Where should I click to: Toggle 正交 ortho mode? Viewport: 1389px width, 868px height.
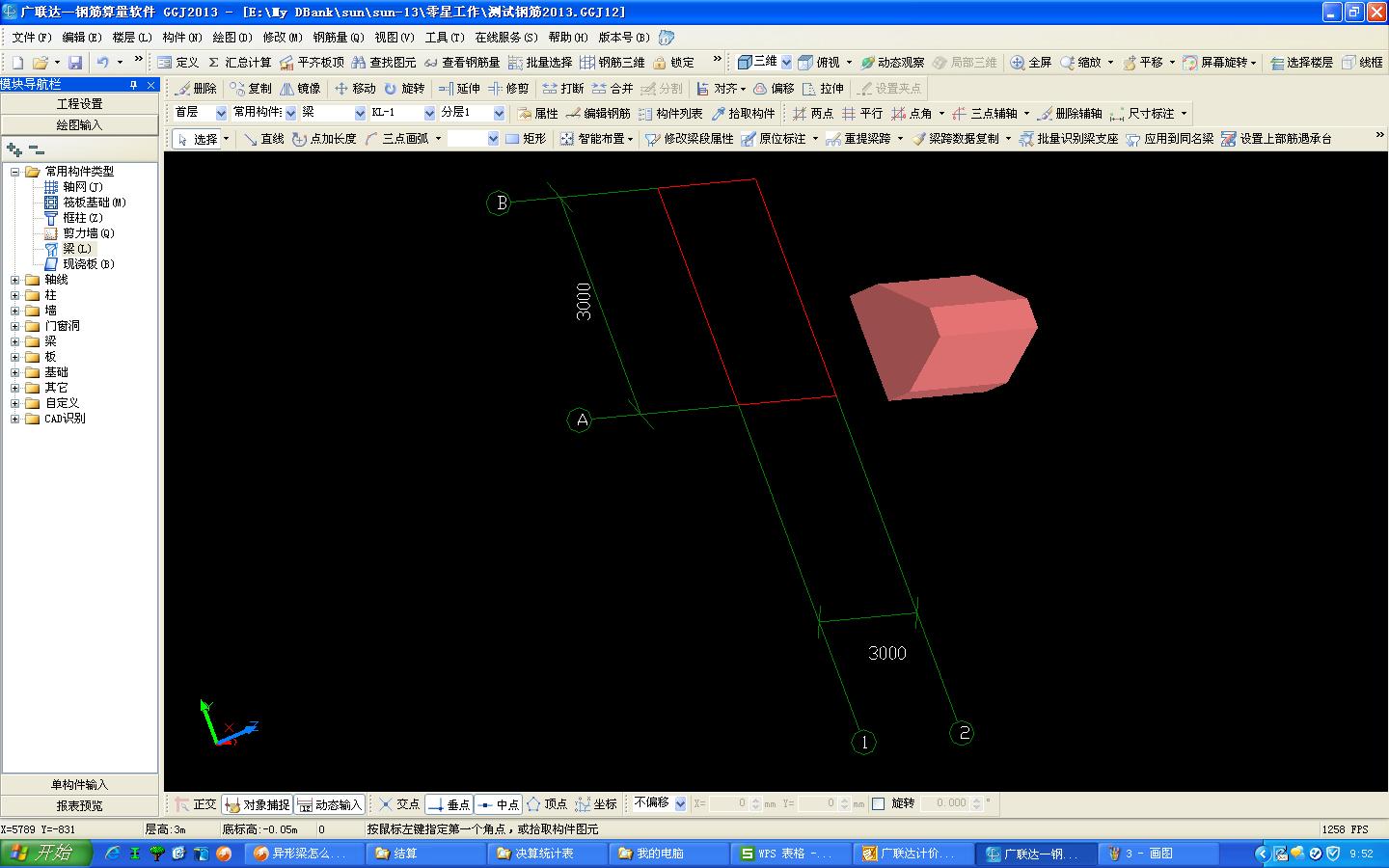(196, 803)
